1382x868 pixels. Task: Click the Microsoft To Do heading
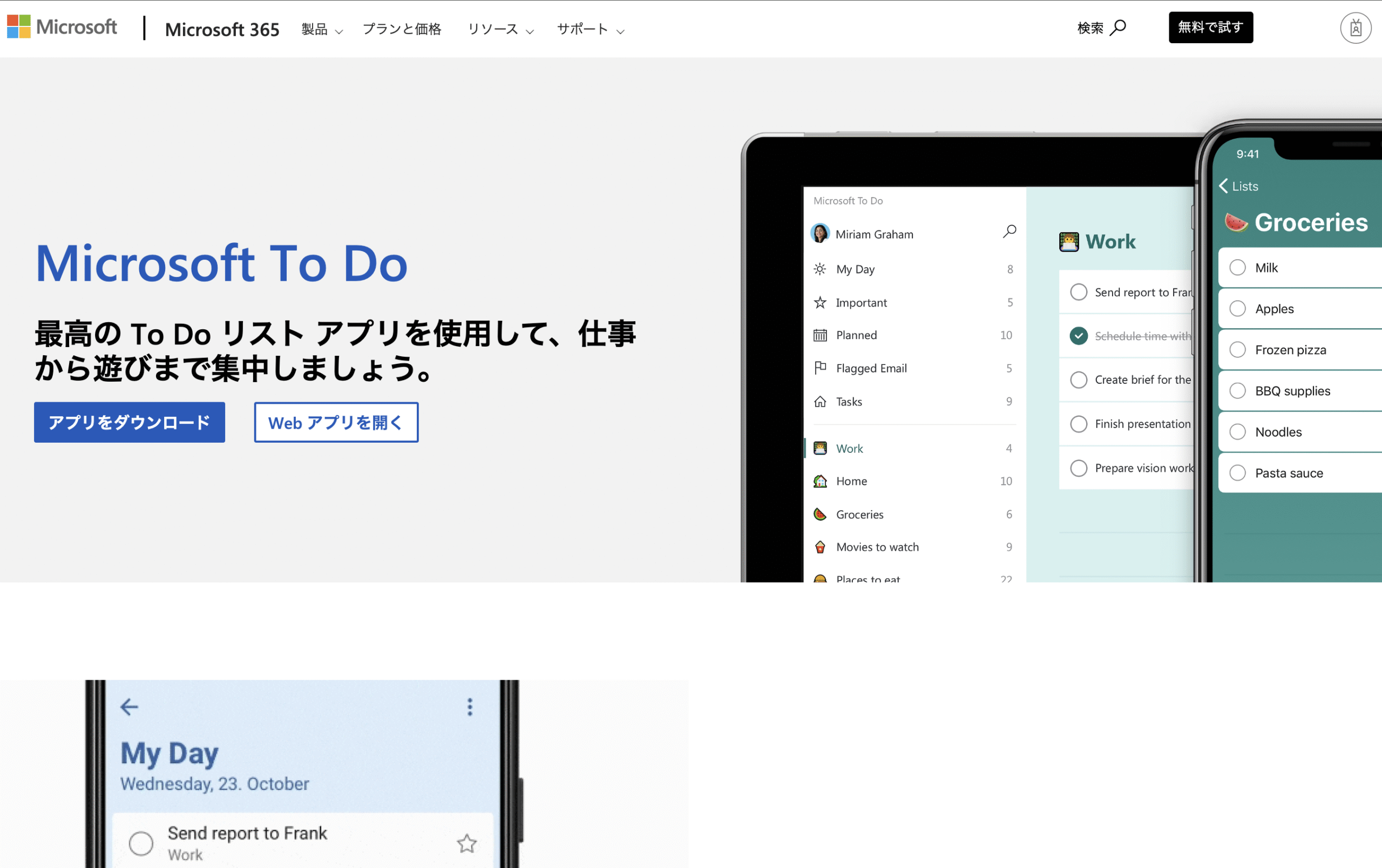click(221, 263)
